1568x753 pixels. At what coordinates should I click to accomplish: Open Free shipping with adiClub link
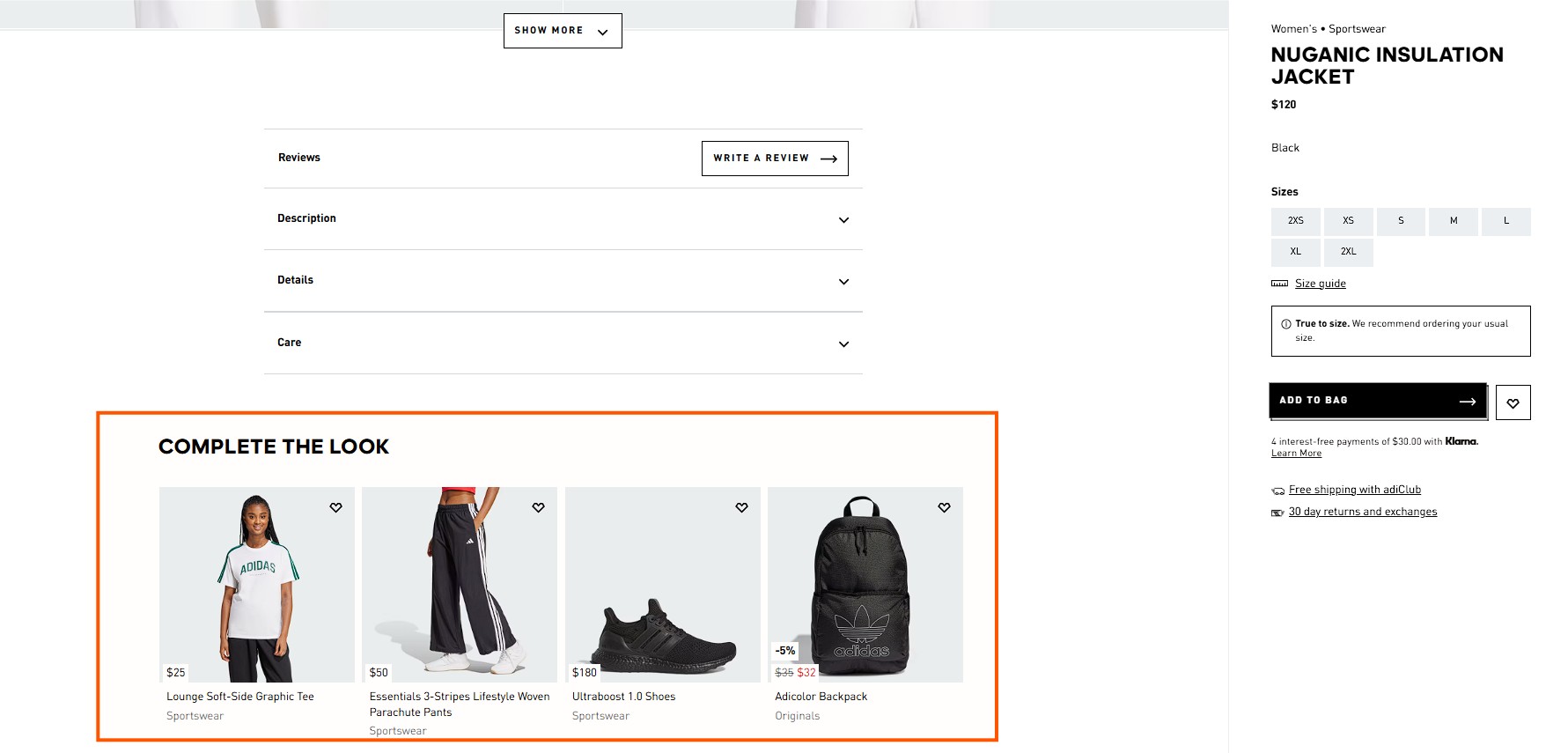pos(1354,490)
